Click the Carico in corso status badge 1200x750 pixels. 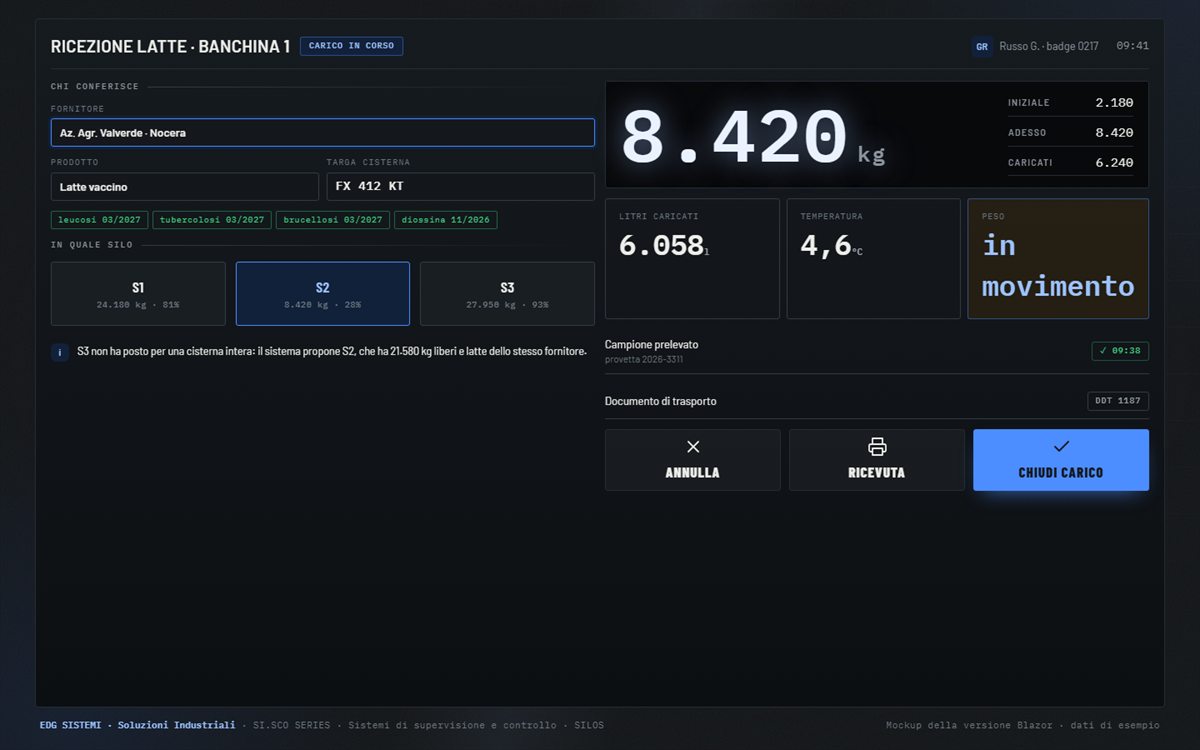click(x=351, y=46)
